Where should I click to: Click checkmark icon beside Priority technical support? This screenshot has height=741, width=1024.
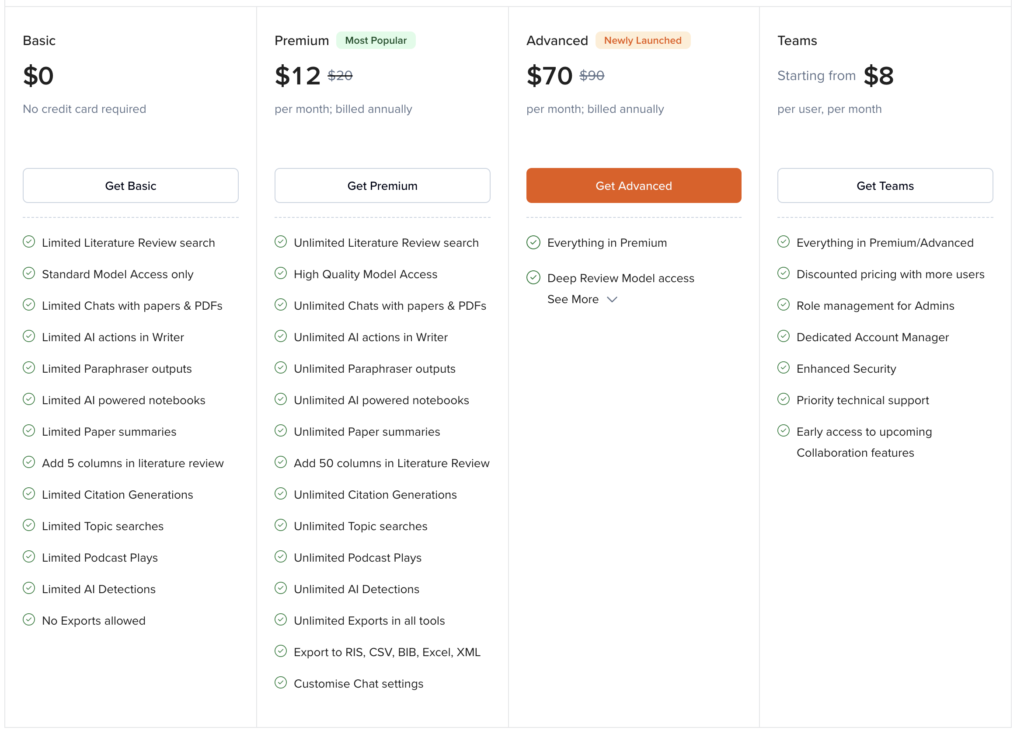pos(784,400)
